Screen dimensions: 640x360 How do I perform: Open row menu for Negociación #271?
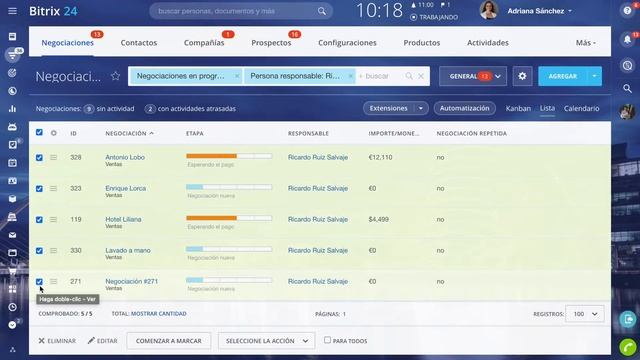coord(53,281)
